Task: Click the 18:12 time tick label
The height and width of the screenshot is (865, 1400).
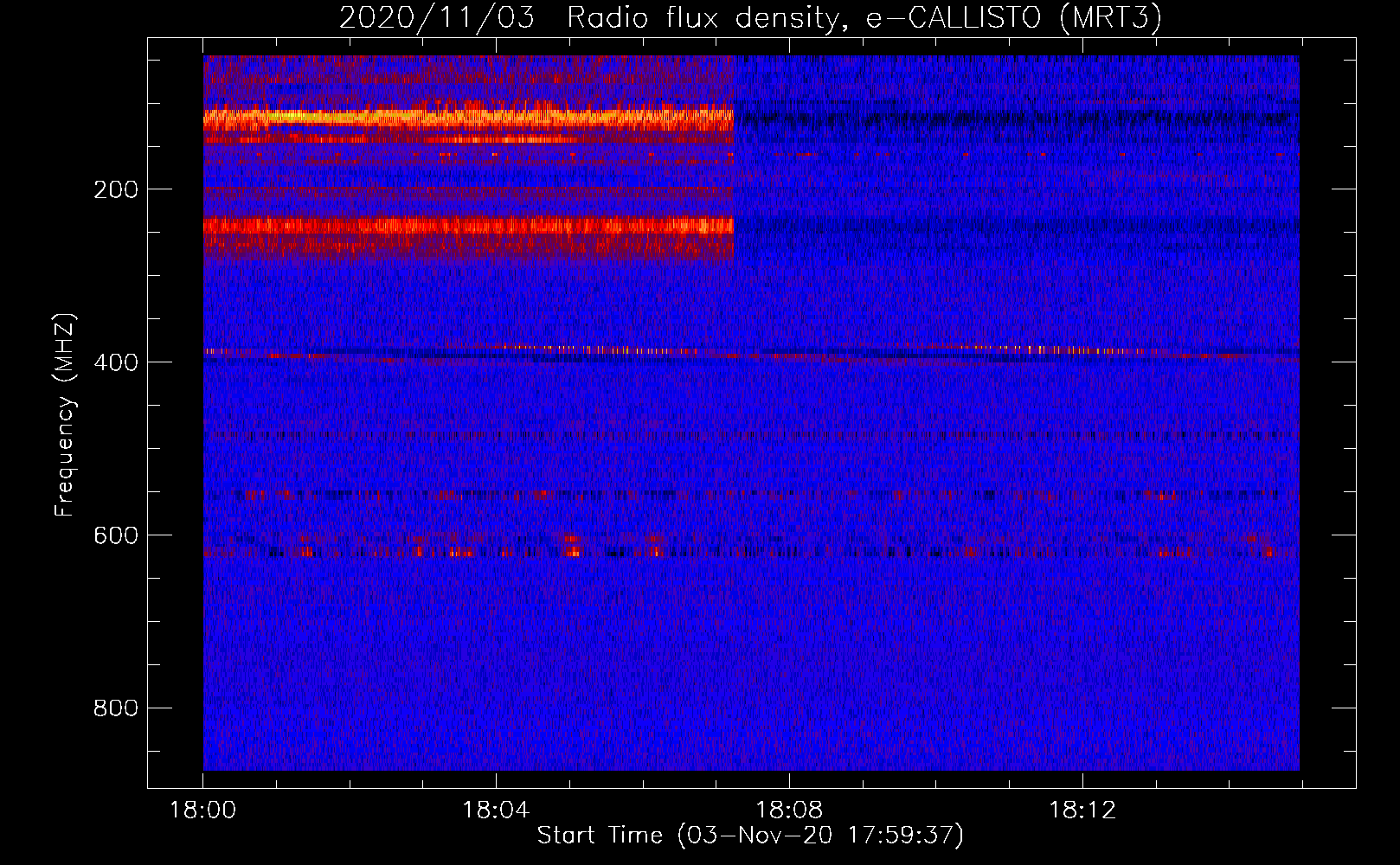Action: pyautogui.click(x=1082, y=811)
